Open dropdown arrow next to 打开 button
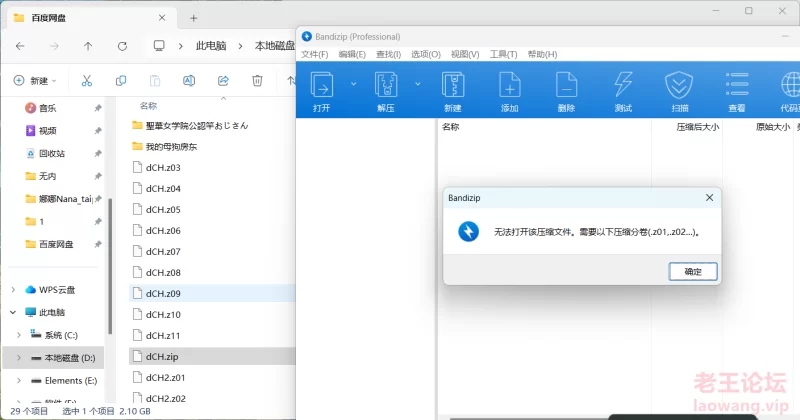800x420 pixels. 354,84
